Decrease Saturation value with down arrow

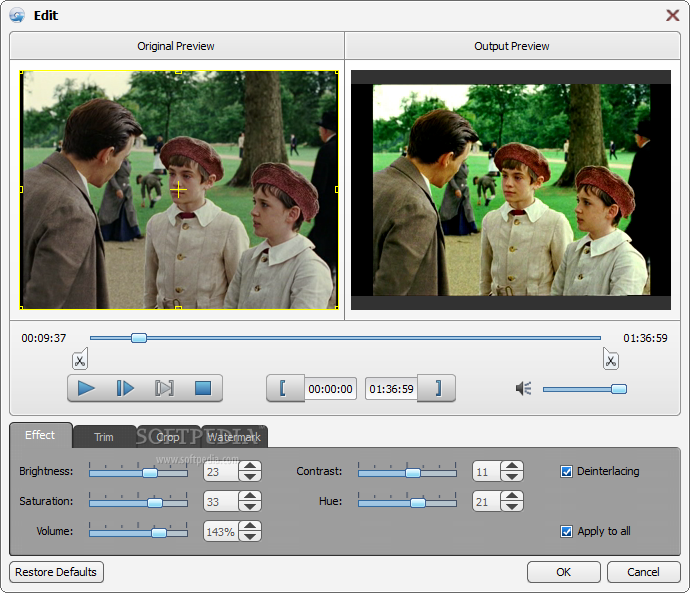pos(250,506)
